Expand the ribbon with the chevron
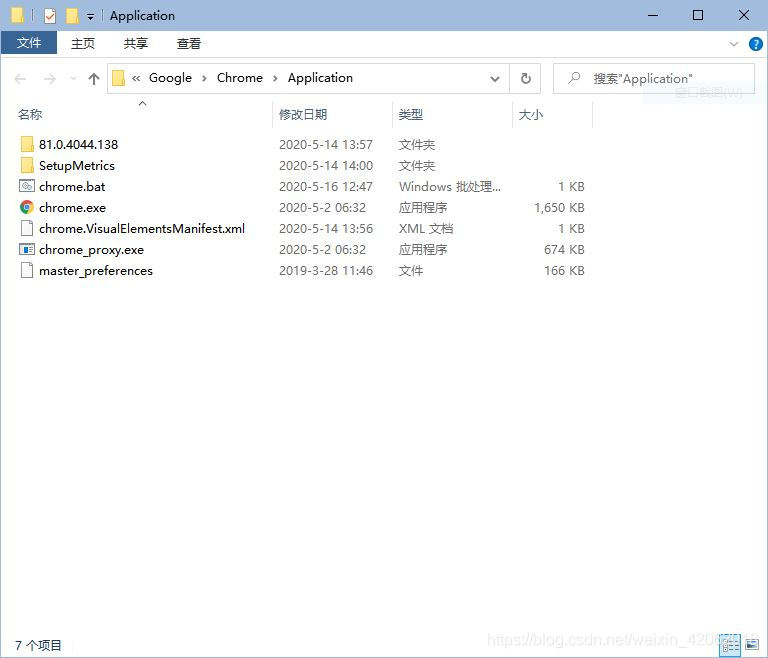The width and height of the screenshot is (768, 658). (735, 44)
